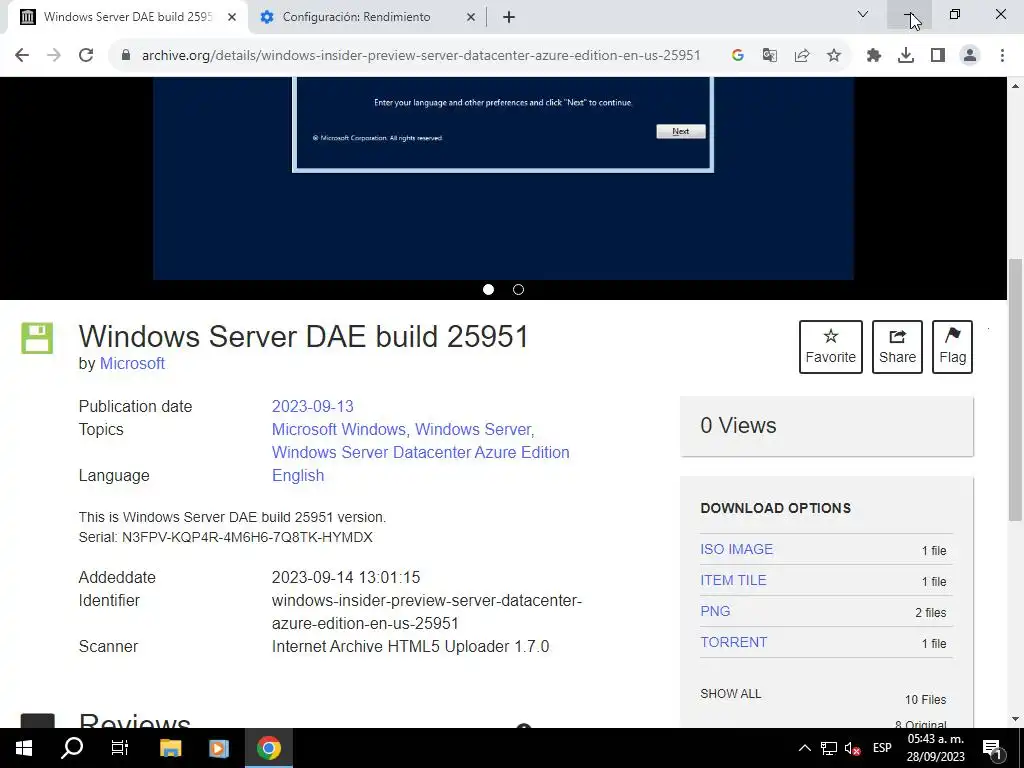Share this archive item
This screenshot has width=1024, height=768.
click(897, 347)
